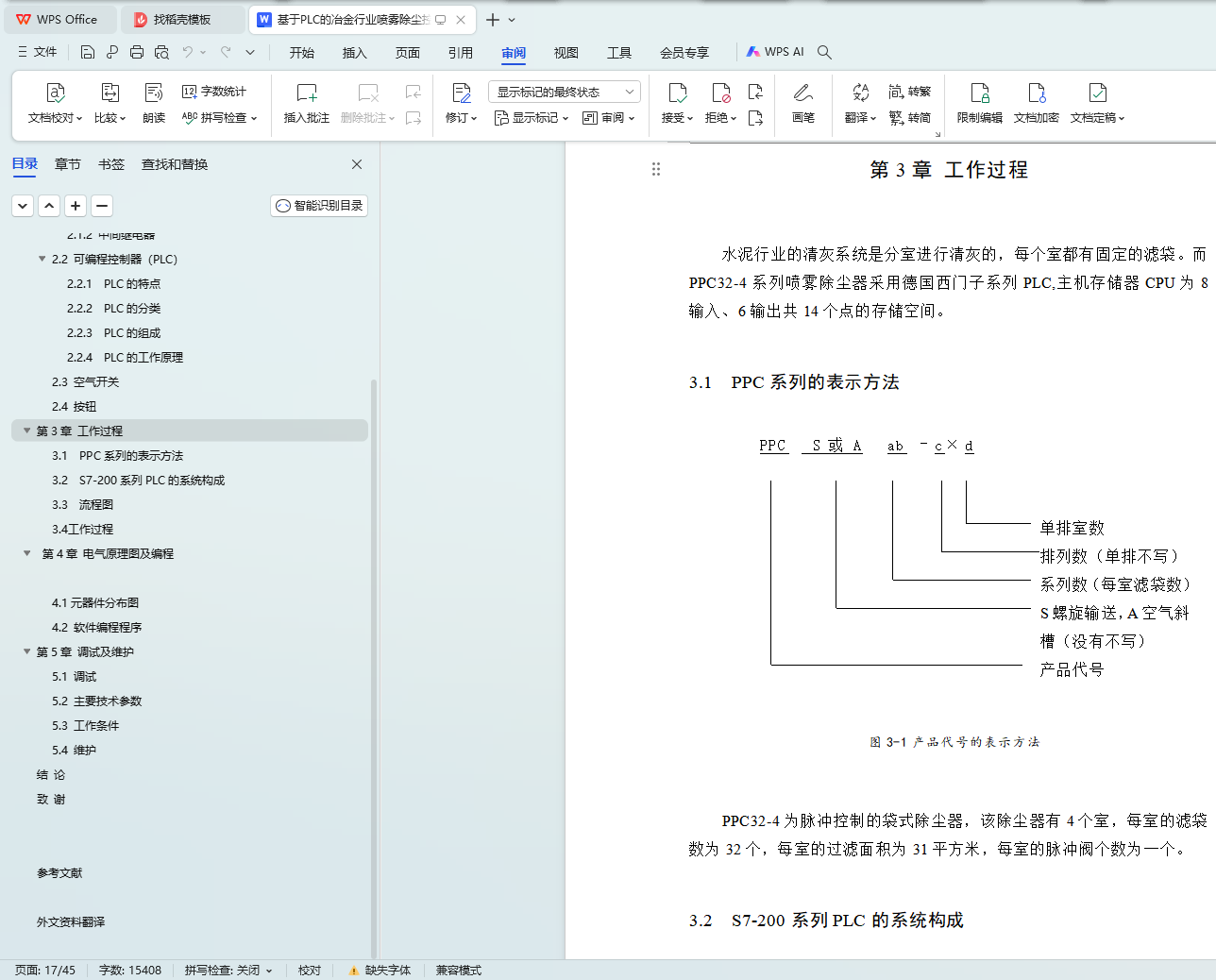Click the outline move-up arrow button
The height and width of the screenshot is (980, 1216).
click(x=49, y=206)
